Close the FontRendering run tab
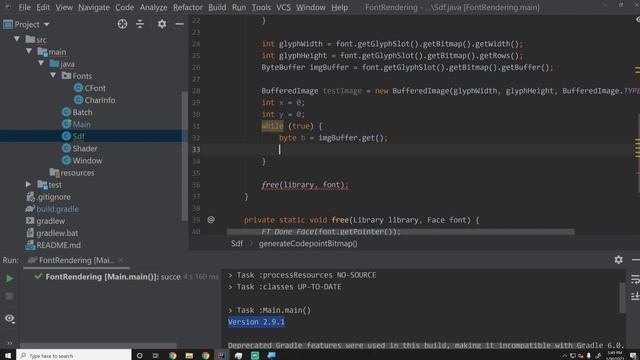The width and height of the screenshot is (640, 360). point(121,260)
